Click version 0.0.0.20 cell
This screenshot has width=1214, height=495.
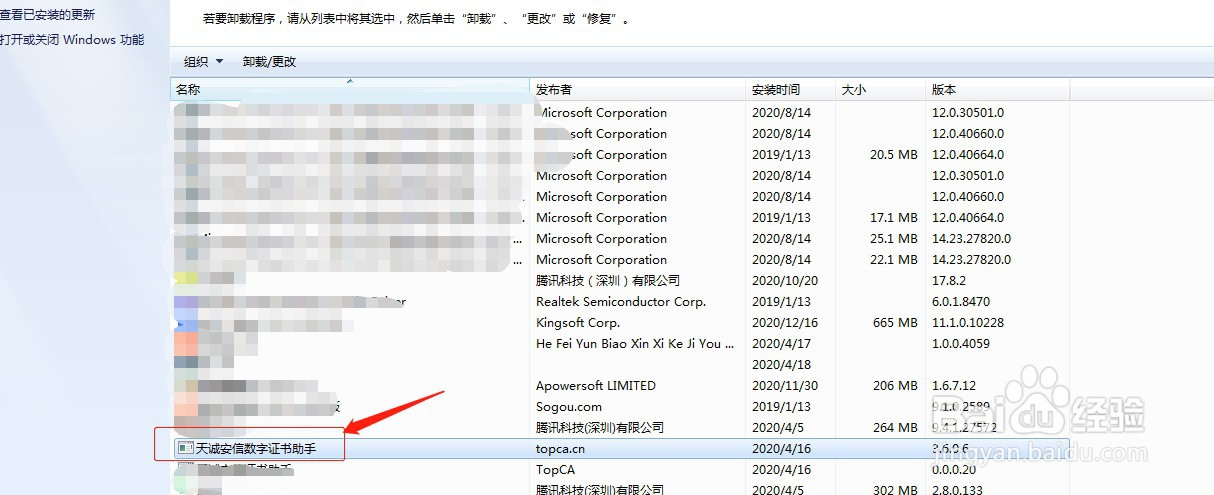coord(955,469)
